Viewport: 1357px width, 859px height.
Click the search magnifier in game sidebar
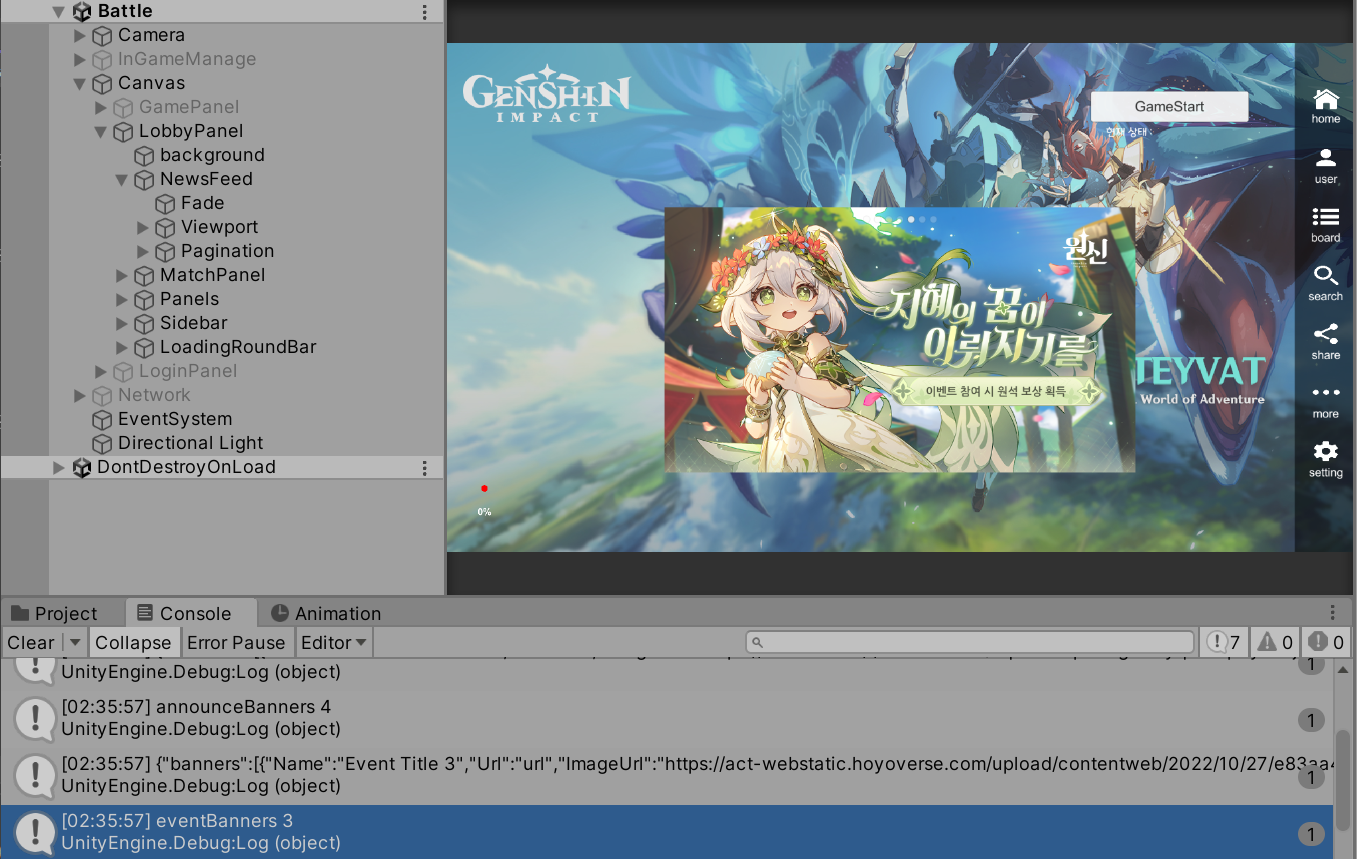(1326, 275)
